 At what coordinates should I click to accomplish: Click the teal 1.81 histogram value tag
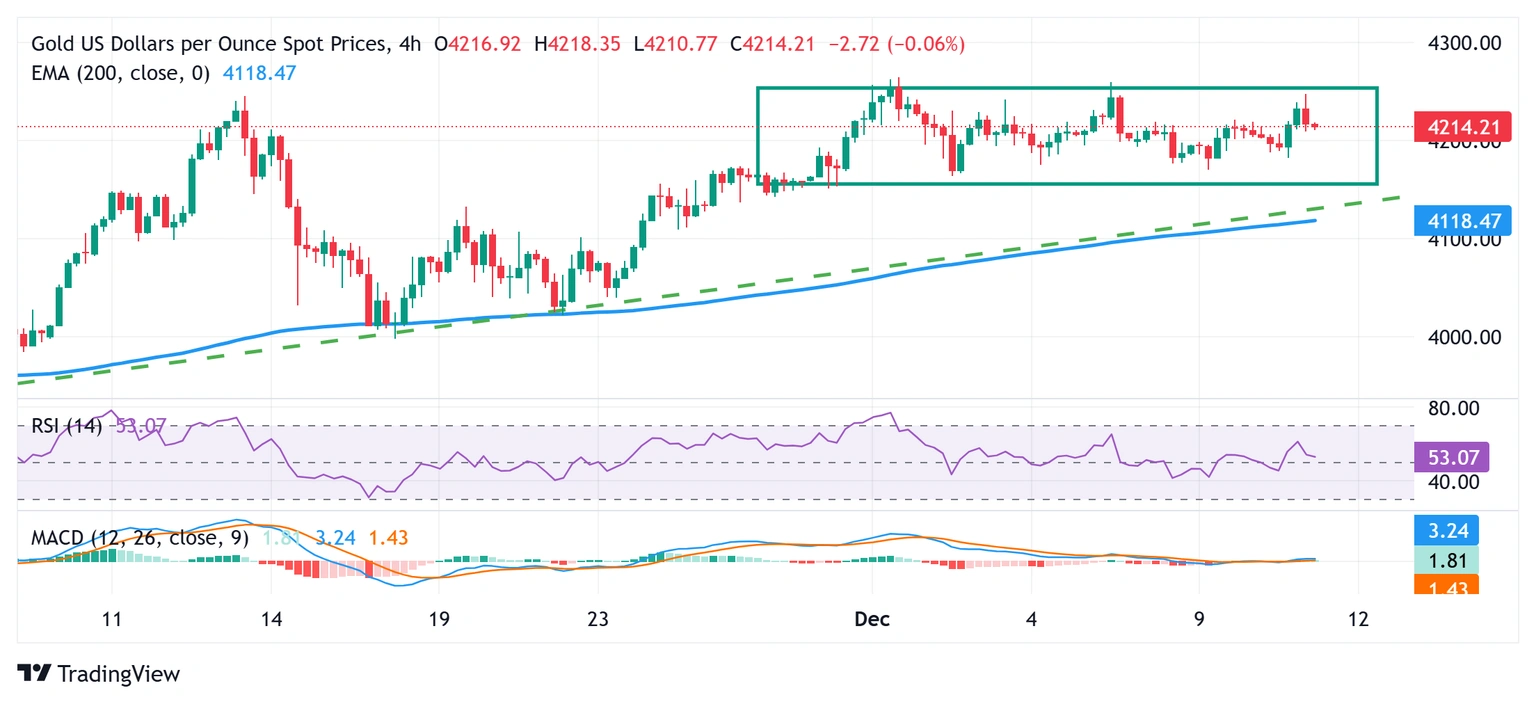(x=1446, y=559)
